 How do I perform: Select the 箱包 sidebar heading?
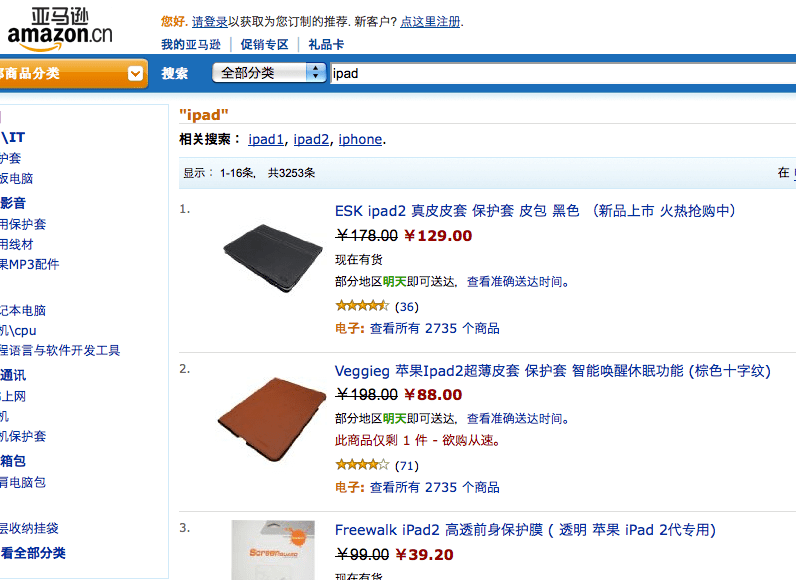click(13, 461)
